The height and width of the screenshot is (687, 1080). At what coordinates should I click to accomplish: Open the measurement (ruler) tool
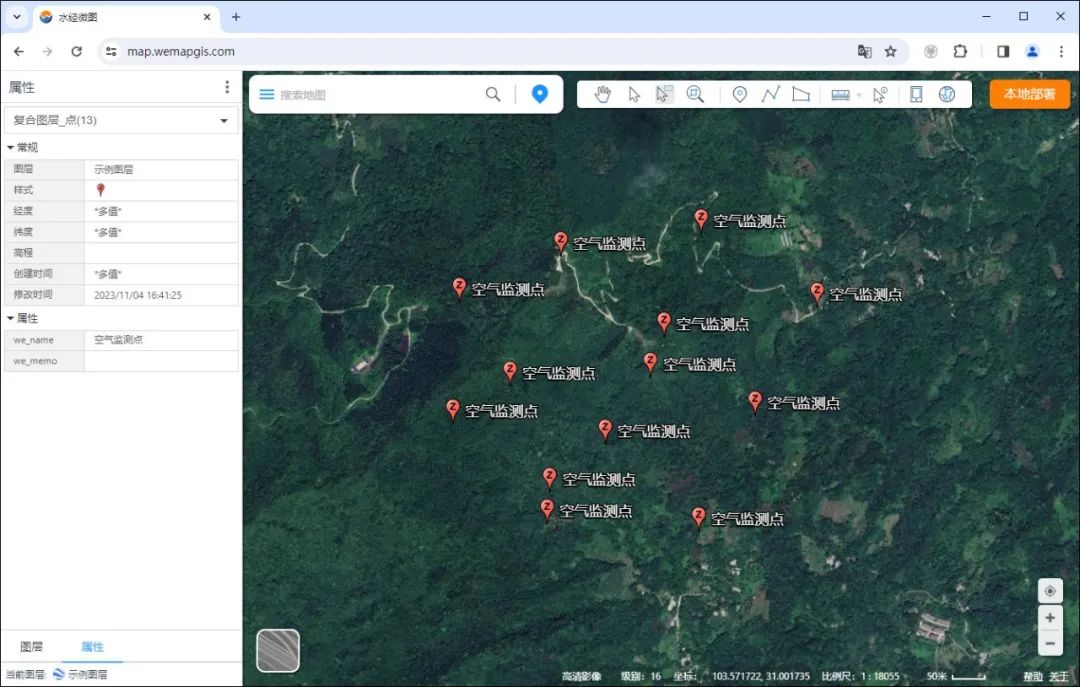pyautogui.click(x=840, y=94)
